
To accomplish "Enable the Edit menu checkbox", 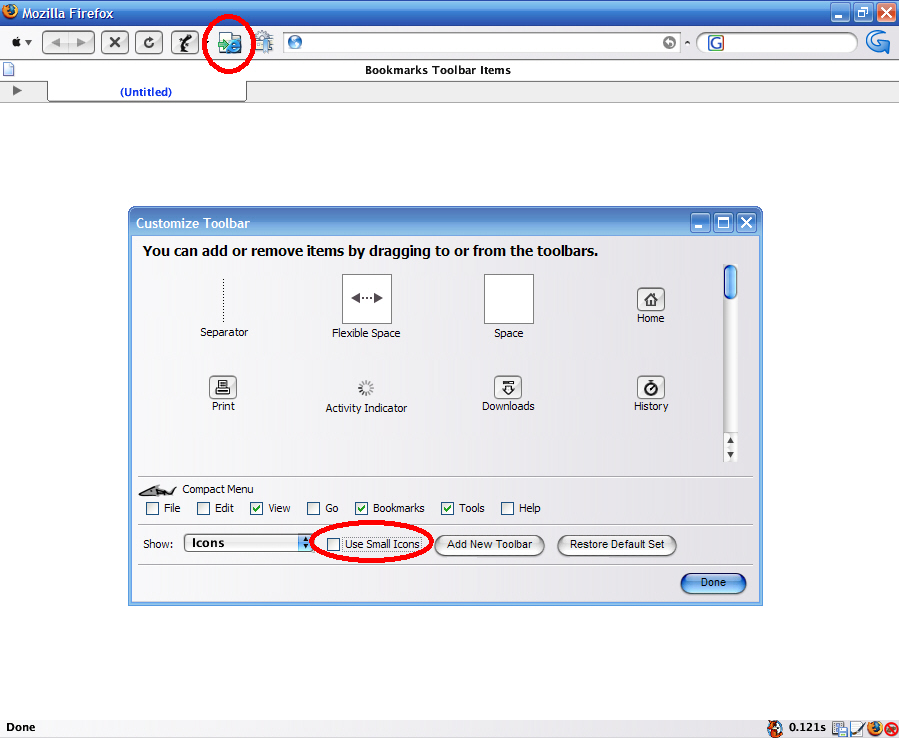I will pos(204,509).
